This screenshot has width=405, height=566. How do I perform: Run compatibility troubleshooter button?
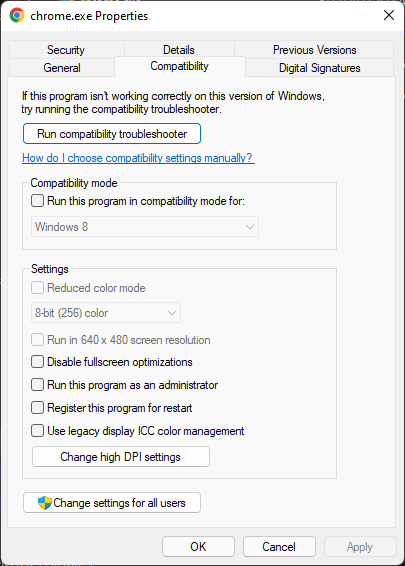(x=112, y=134)
